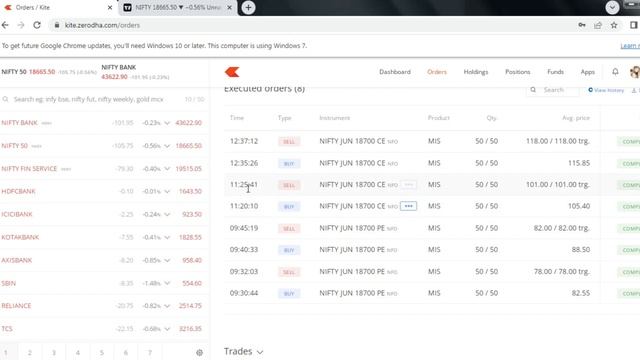Bookmark this page with the star icon
This screenshot has width=640, height=360.
614,25
